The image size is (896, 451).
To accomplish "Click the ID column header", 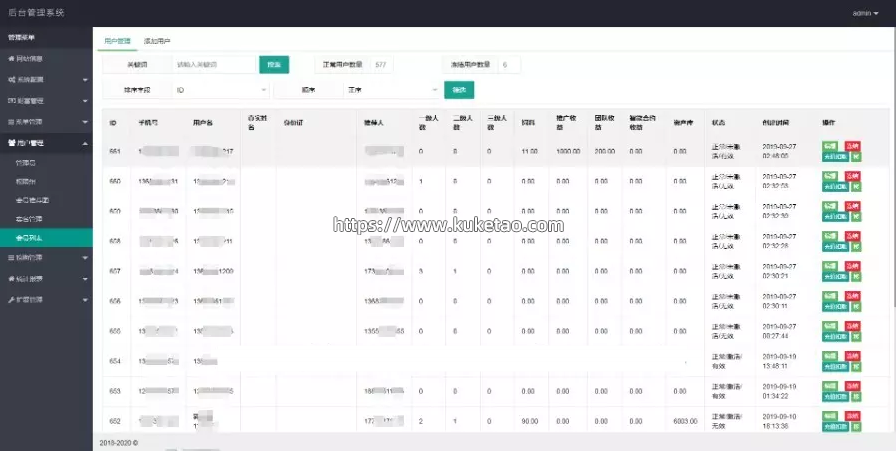I will [113, 123].
